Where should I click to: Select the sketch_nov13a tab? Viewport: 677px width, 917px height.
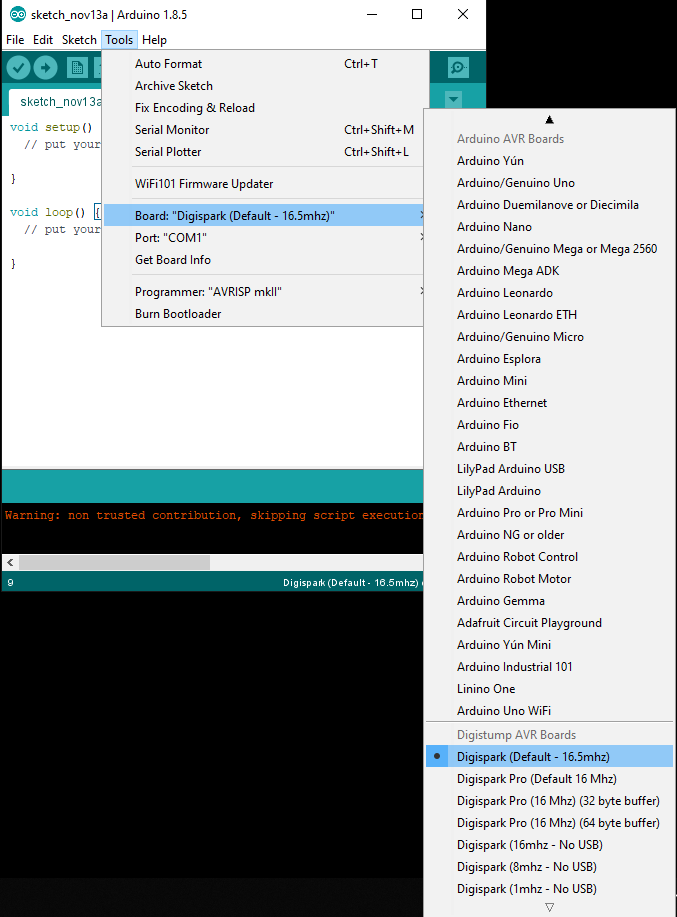[x=56, y=102]
